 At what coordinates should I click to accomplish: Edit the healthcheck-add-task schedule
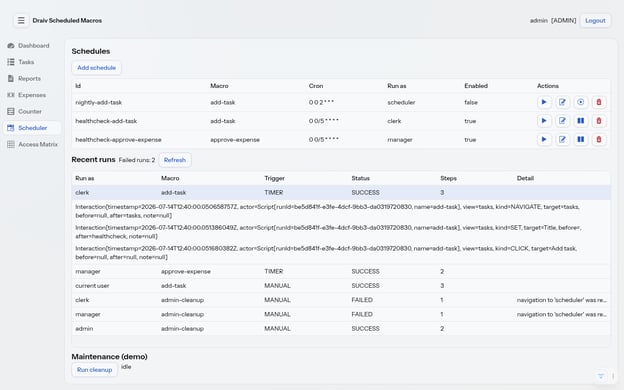coord(562,121)
